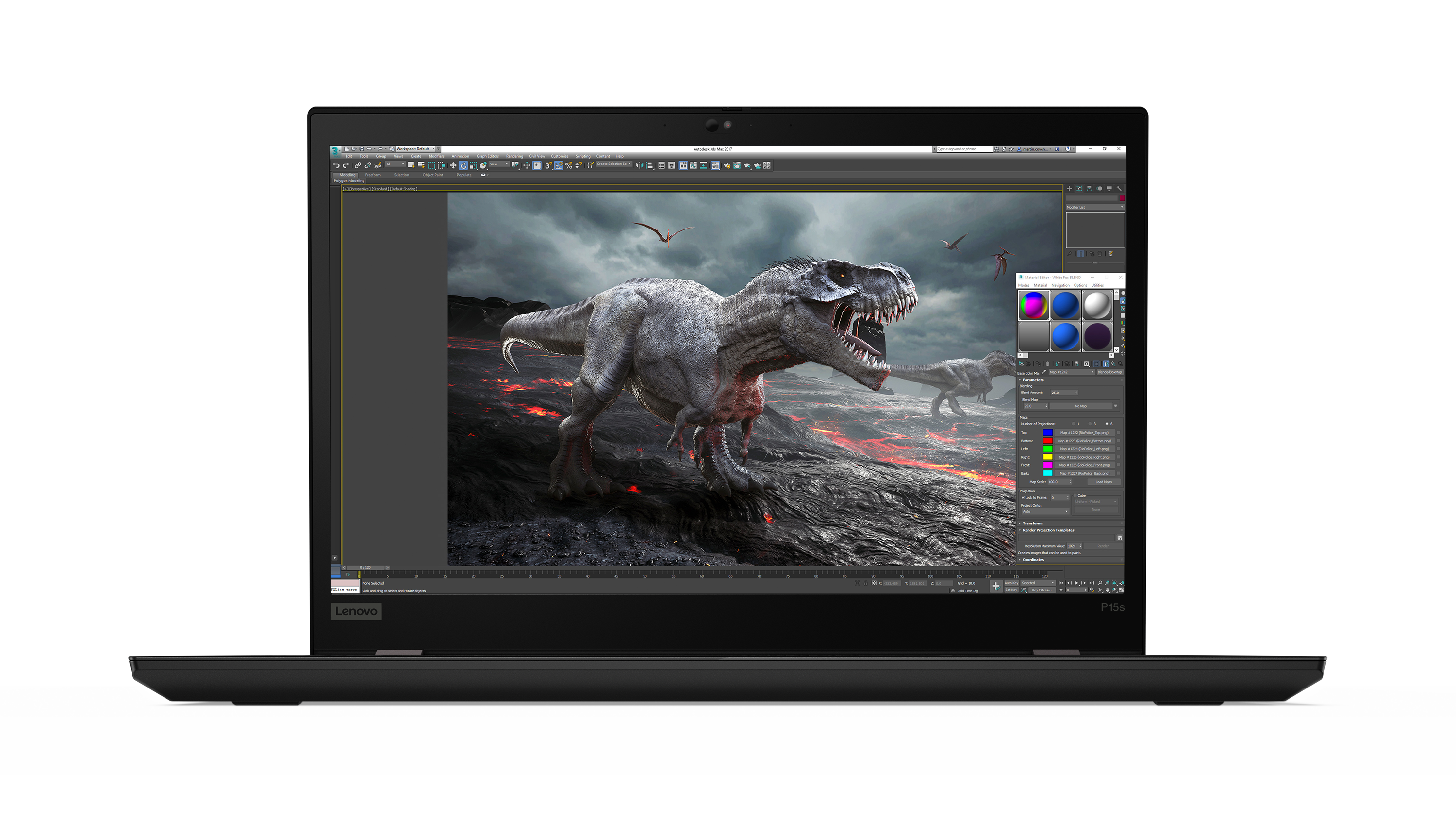Image resolution: width=1456 pixels, height=819 pixels.
Task: Open the Select by Name list
Action: click(x=421, y=165)
